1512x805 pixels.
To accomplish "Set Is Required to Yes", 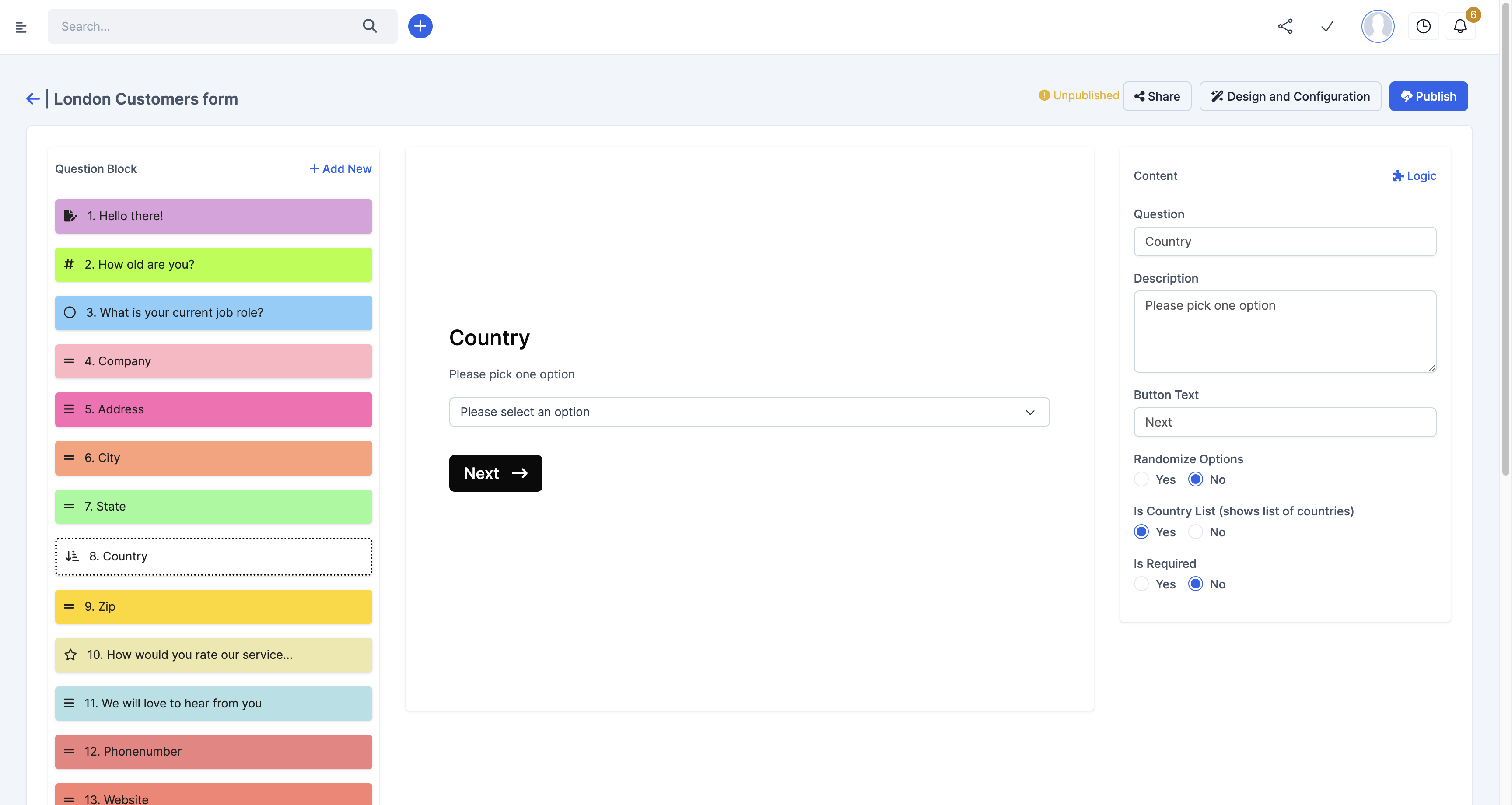I will pyautogui.click(x=1141, y=584).
